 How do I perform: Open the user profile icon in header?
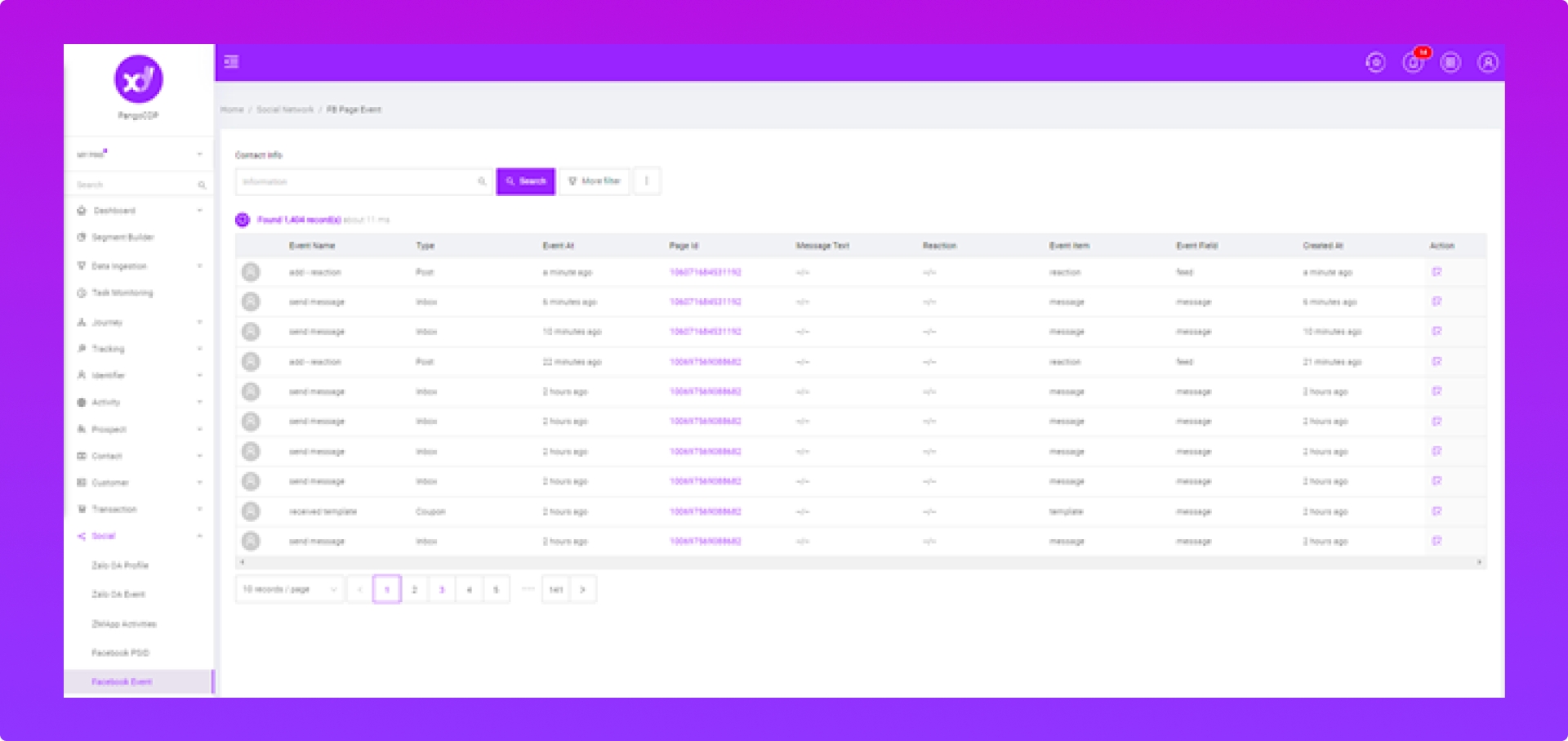point(1487,62)
